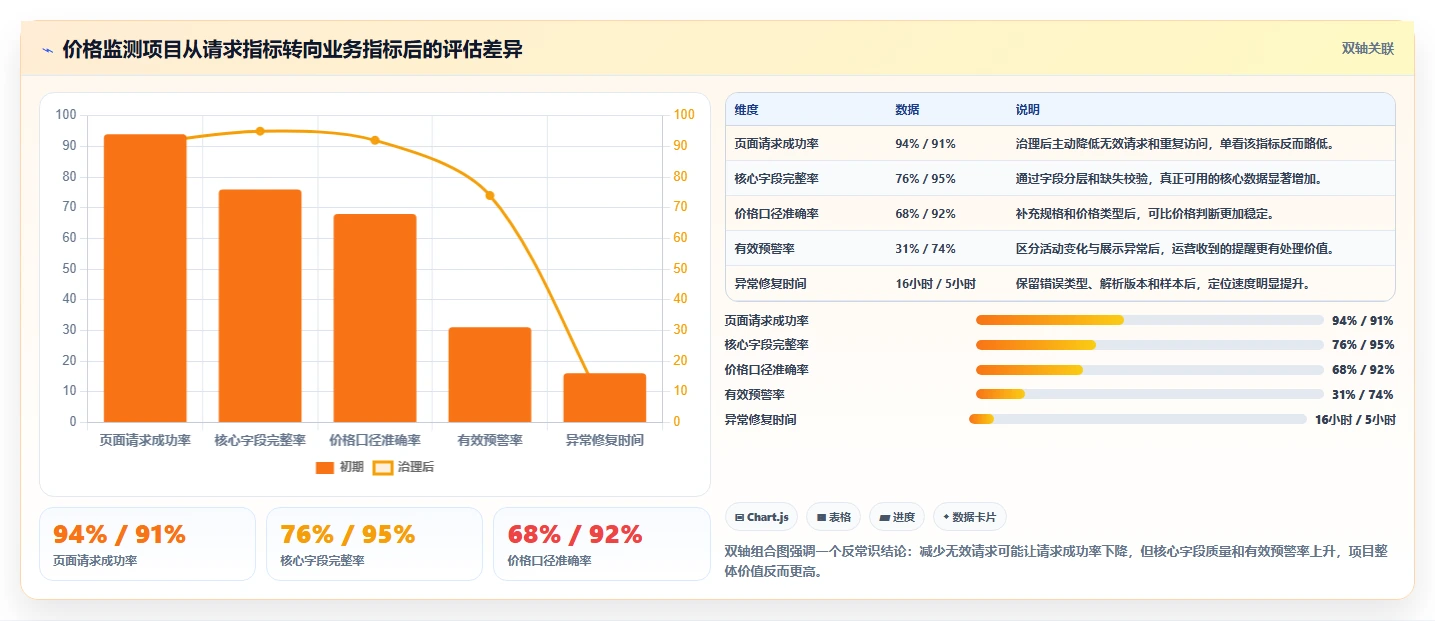
Task: Click the 有效预警率 progress value 31% / 74%
Action: (x=1362, y=394)
